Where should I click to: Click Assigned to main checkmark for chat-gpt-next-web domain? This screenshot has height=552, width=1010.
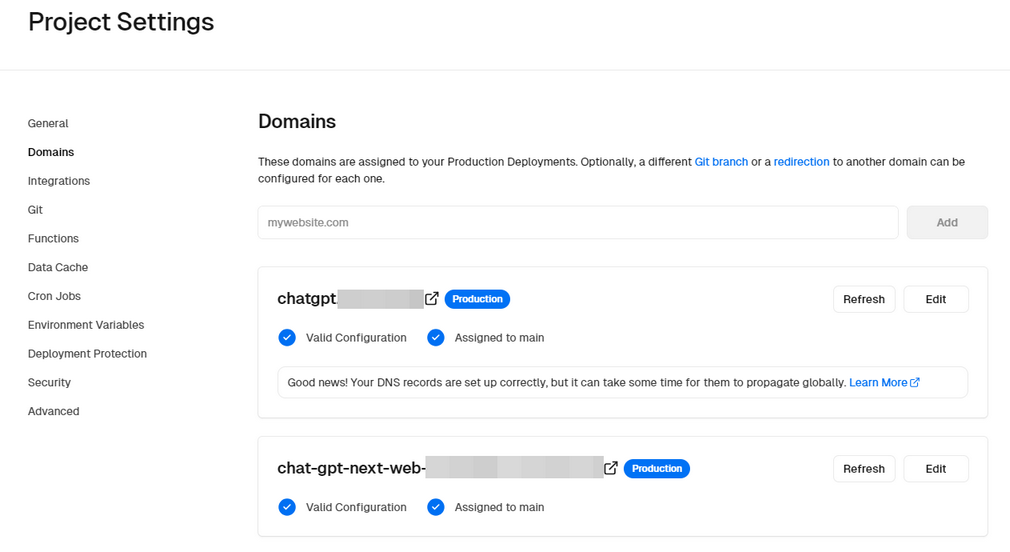coord(435,507)
